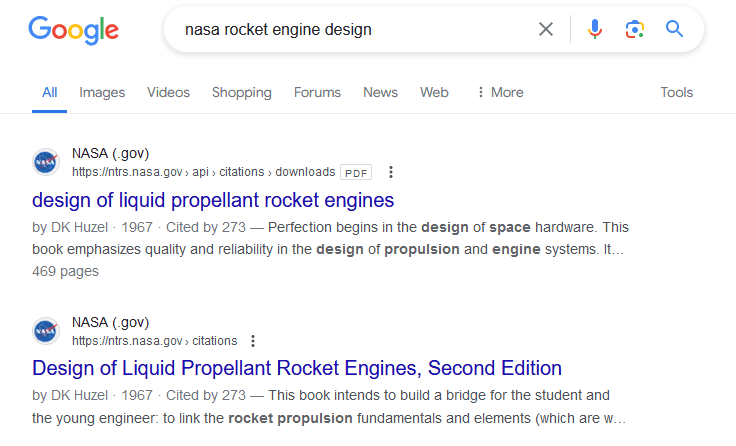
Task: Switch to the Images tab
Action: 102,92
